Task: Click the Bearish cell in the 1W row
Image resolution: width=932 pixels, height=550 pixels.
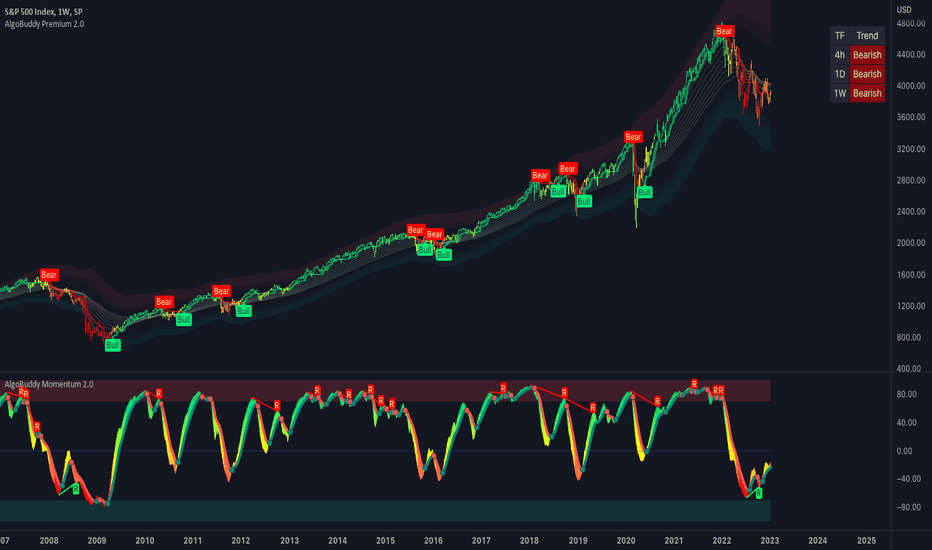Action: [x=867, y=93]
